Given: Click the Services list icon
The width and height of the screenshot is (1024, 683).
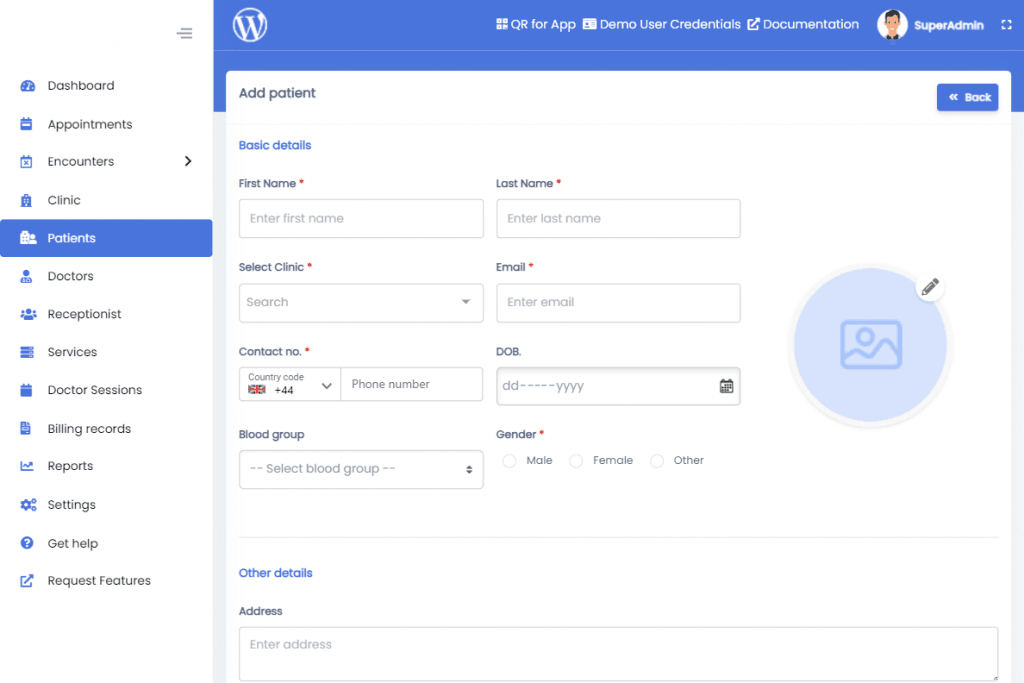Looking at the screenshot, I should coord(27,352).
